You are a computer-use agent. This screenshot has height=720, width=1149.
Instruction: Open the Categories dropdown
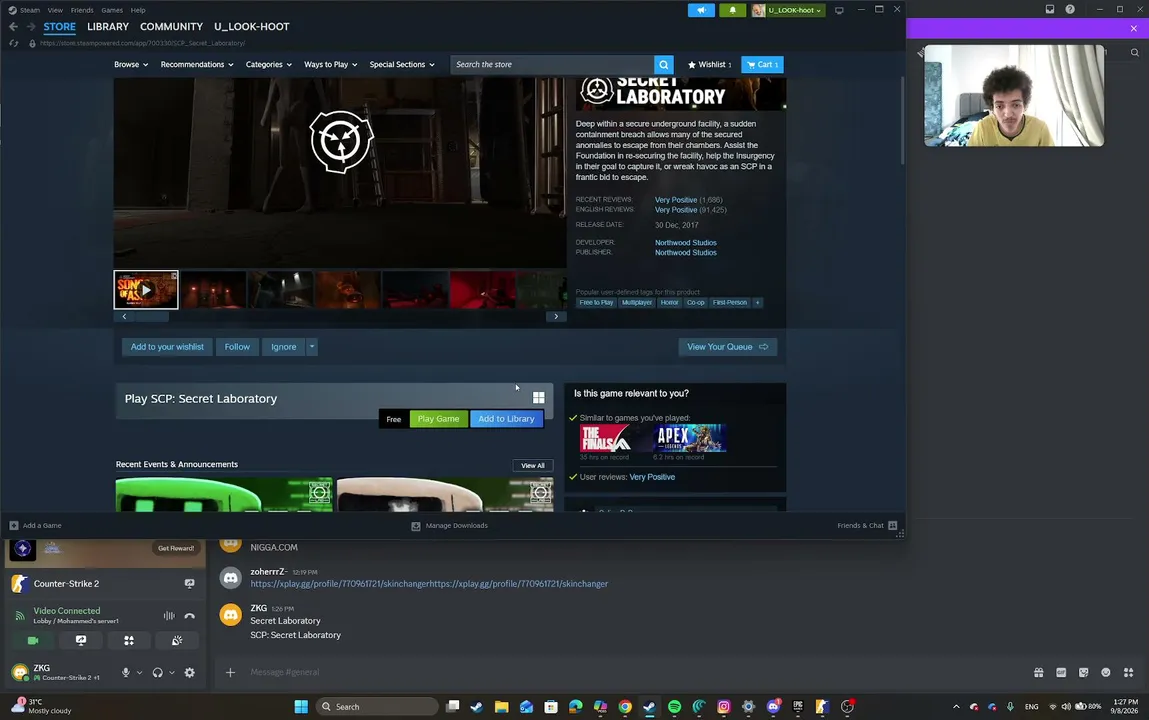click(x=269, y=64)
